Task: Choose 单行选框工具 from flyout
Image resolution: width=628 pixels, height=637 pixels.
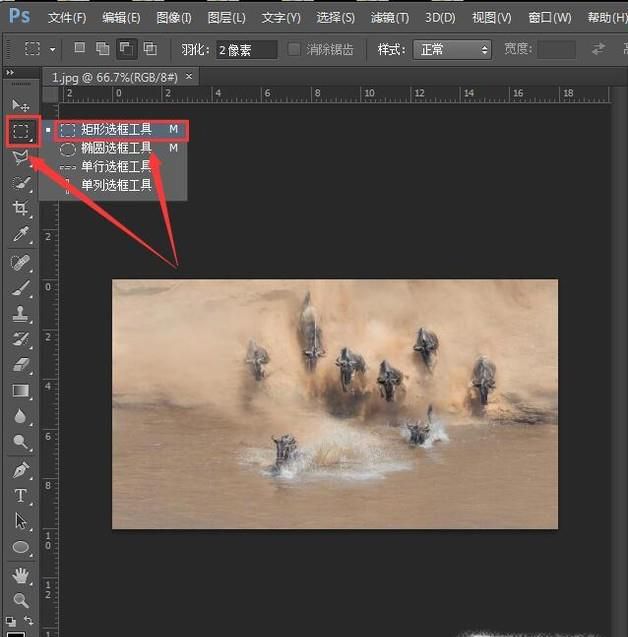Action: (114, 167)
